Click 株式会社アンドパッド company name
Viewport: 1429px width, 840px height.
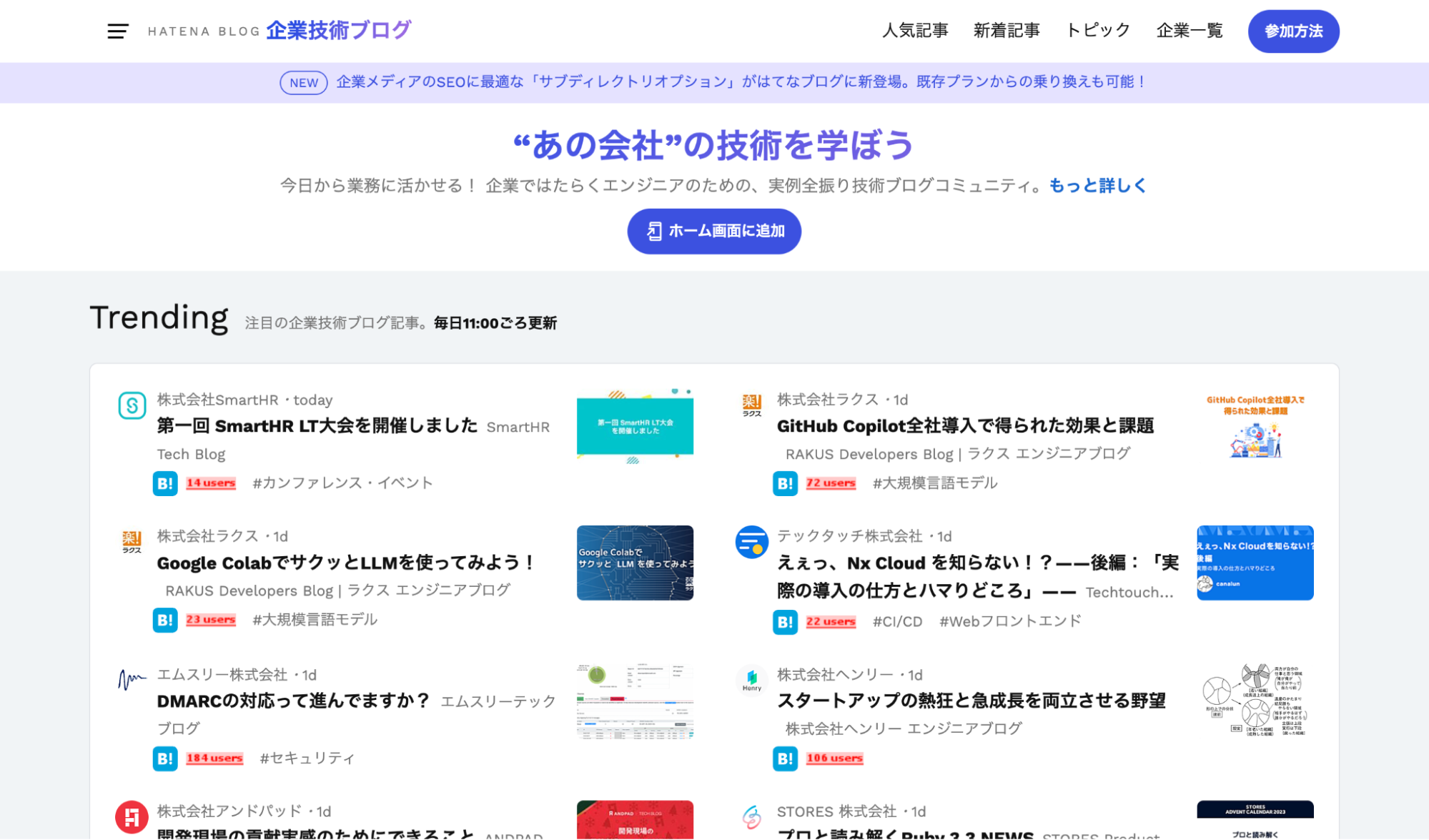[229, 811]
